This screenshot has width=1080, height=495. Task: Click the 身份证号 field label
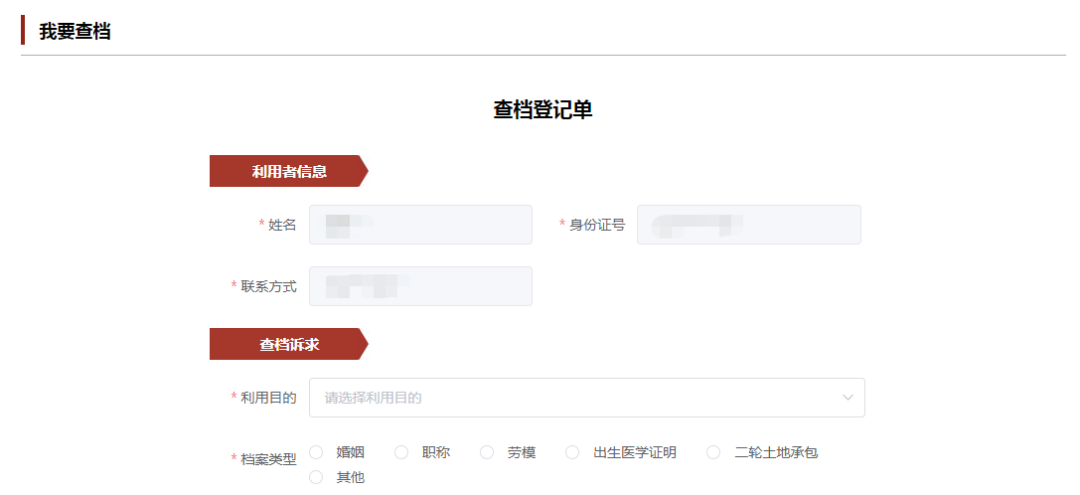pyautogui.click(x=597, y=225)
